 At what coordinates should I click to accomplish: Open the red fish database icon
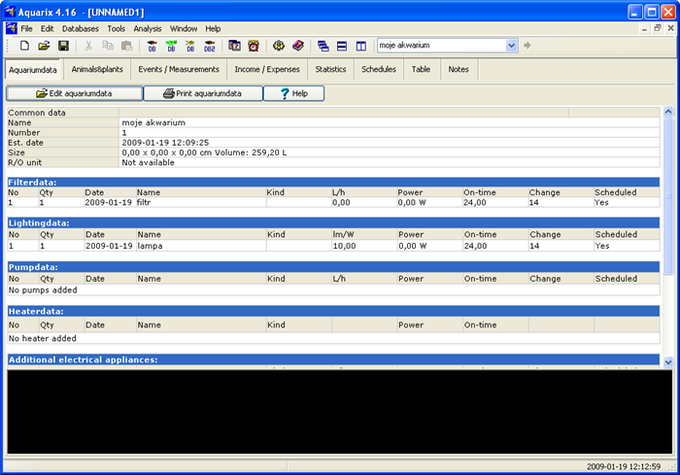[152, 46]
